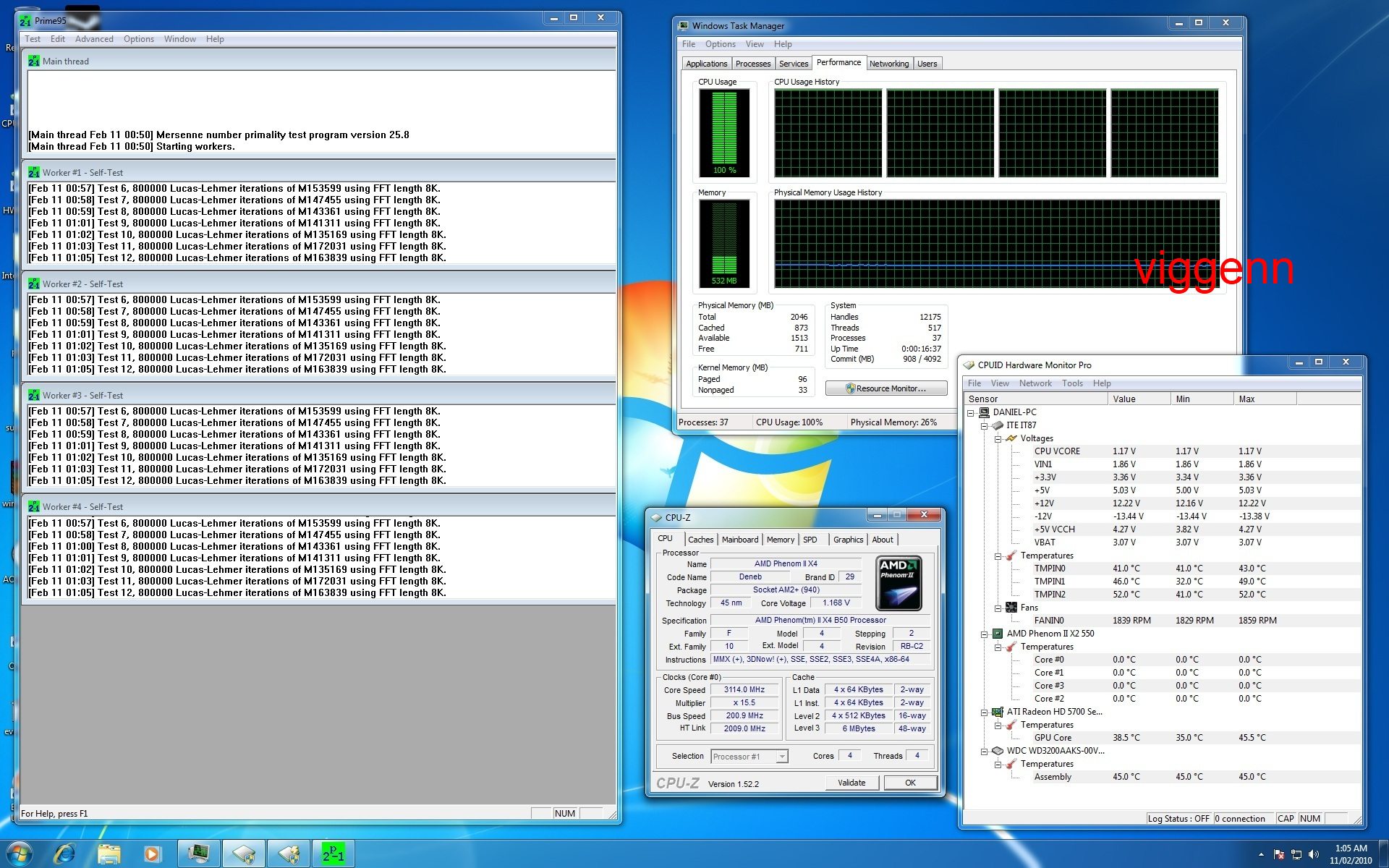Screen dimensions: 1389x868
Task: Click the system tray volume speaker icon
Action: pyautogui.click(x=1314, y=855)
